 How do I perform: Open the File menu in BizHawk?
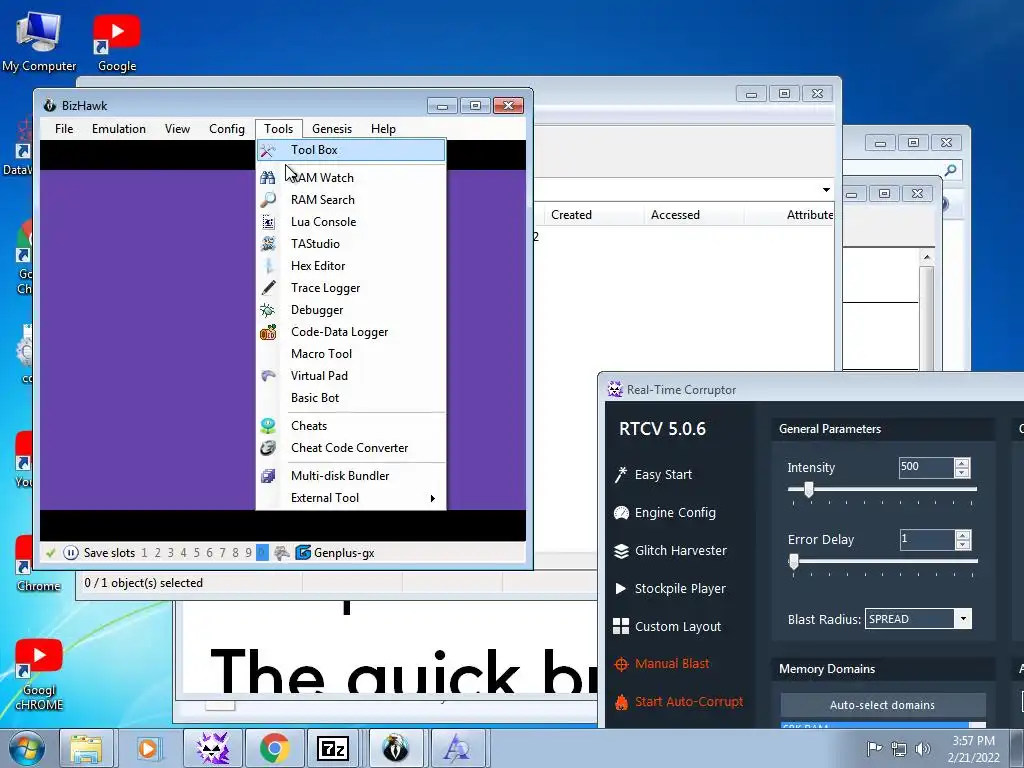(64, 129)
